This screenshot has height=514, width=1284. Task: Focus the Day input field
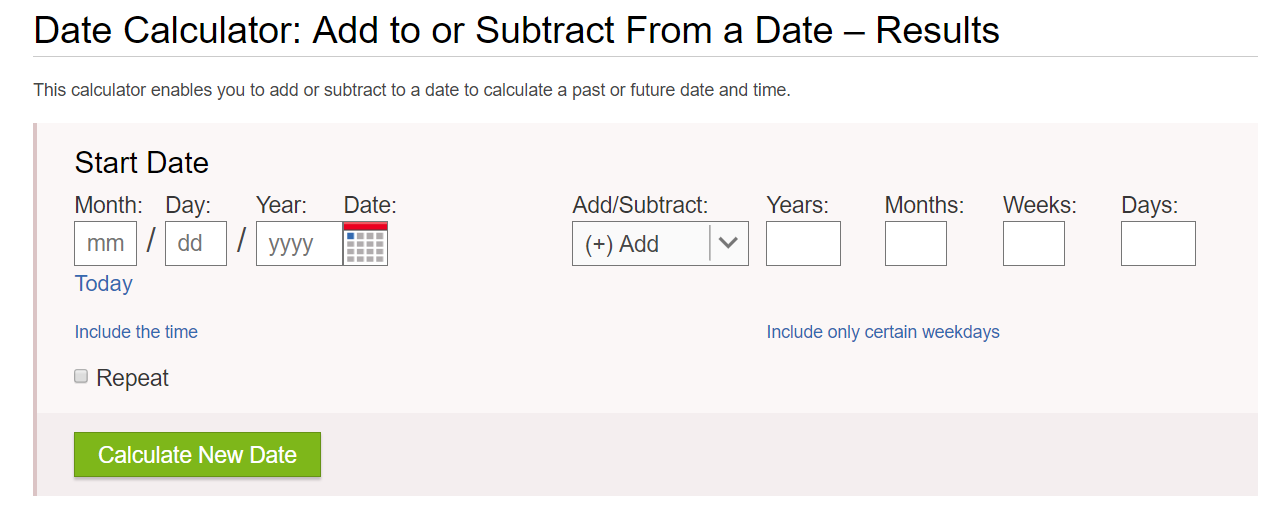pyautogui.click(x=196, y=243)
